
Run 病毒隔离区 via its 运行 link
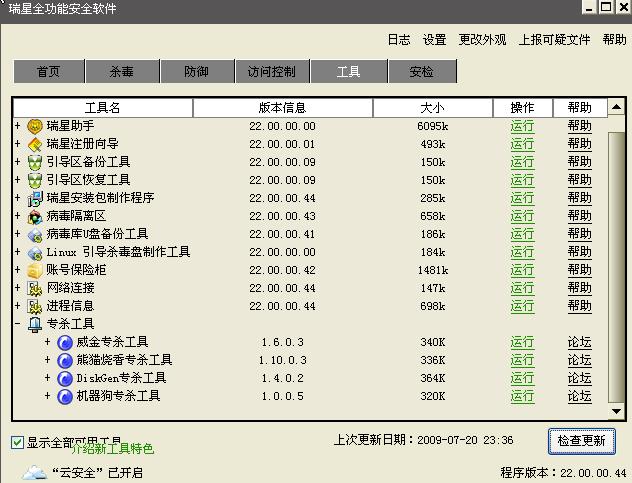[522, 216]
